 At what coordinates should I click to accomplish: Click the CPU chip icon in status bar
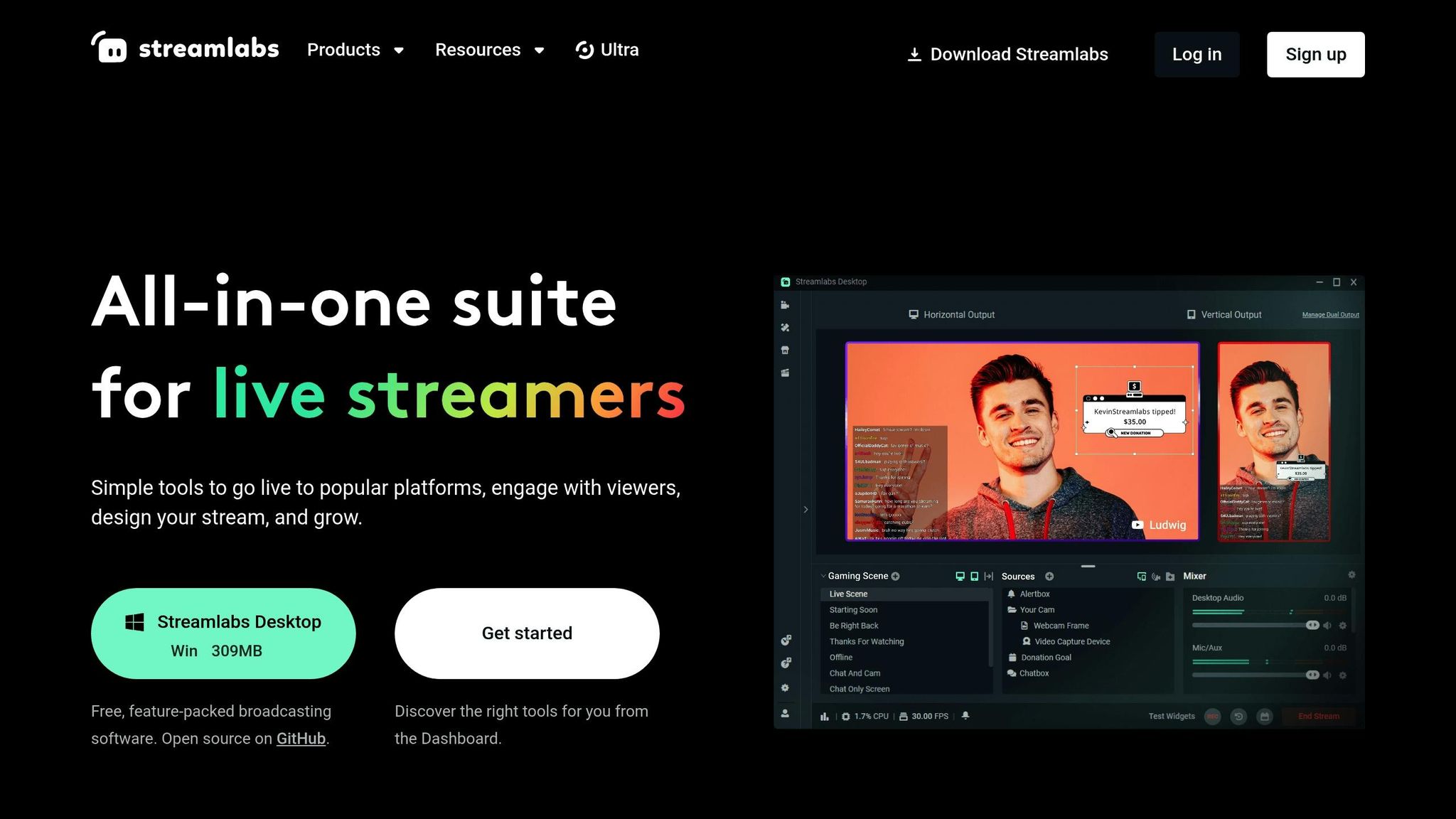(x=846, y=717)
